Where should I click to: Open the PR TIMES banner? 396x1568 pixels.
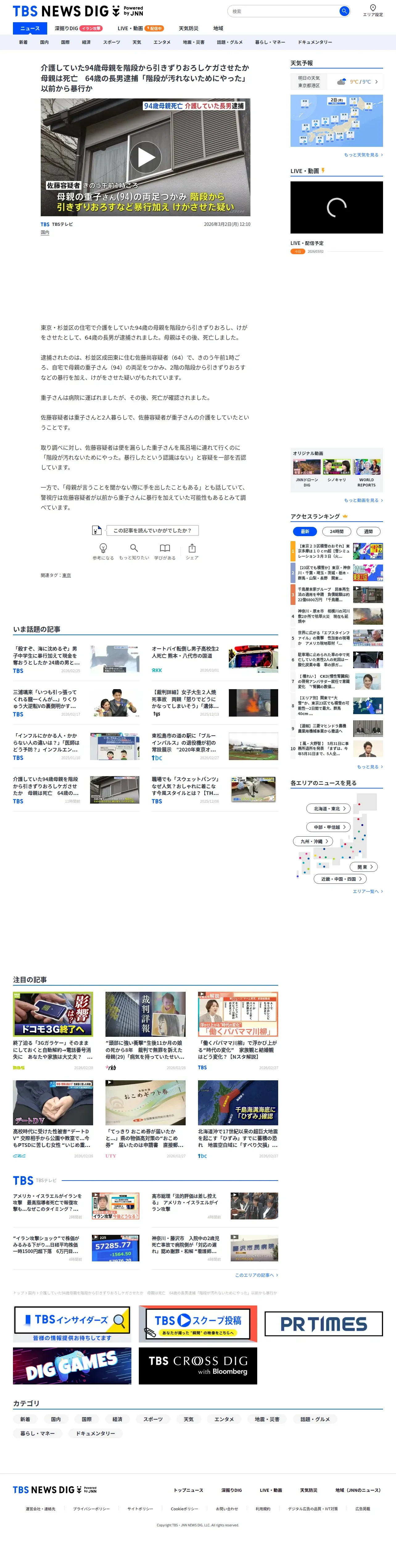pyautogui.click(x=324, y=1324)
